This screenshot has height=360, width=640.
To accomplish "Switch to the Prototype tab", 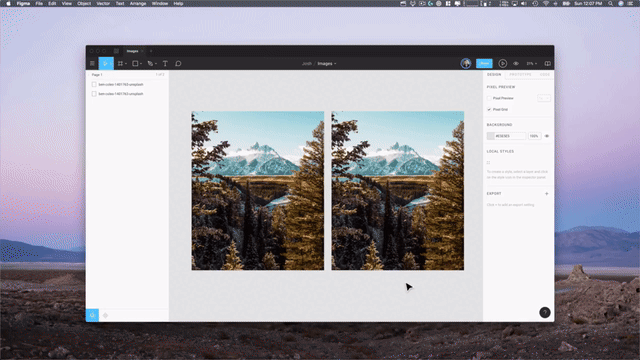I will point(520,75).
